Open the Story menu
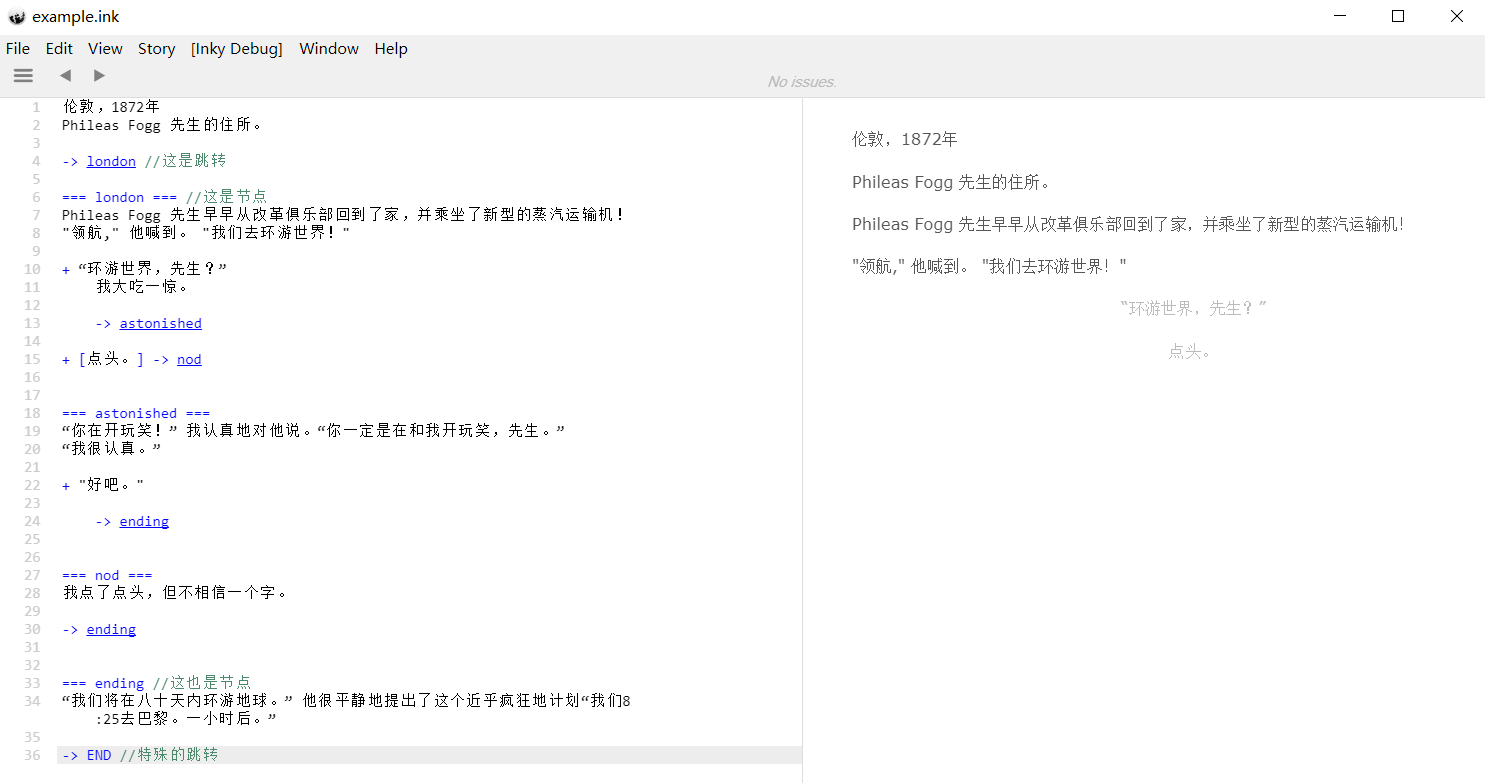This screenshot has height=783, width=1485. click(156, 48)
